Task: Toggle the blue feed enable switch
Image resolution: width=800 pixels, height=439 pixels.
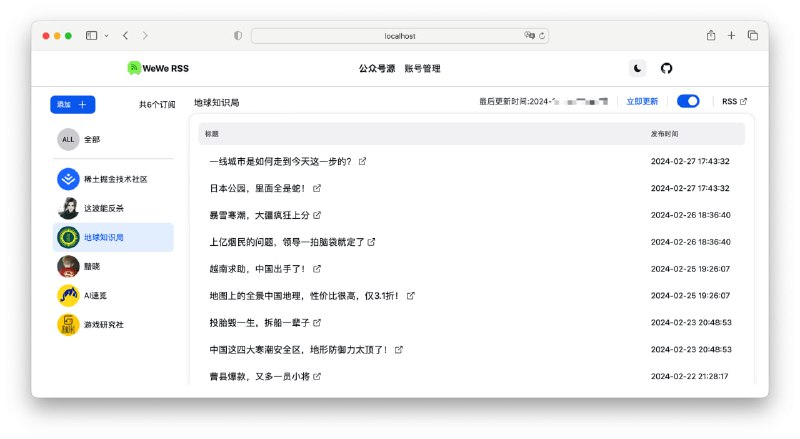Action: pyautogui.click(x=688, y=101)
